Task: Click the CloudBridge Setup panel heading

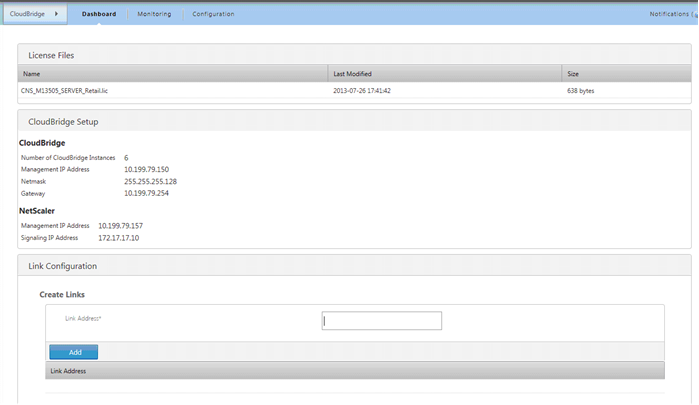Action: pyautogui.click(x=63, y=122)
